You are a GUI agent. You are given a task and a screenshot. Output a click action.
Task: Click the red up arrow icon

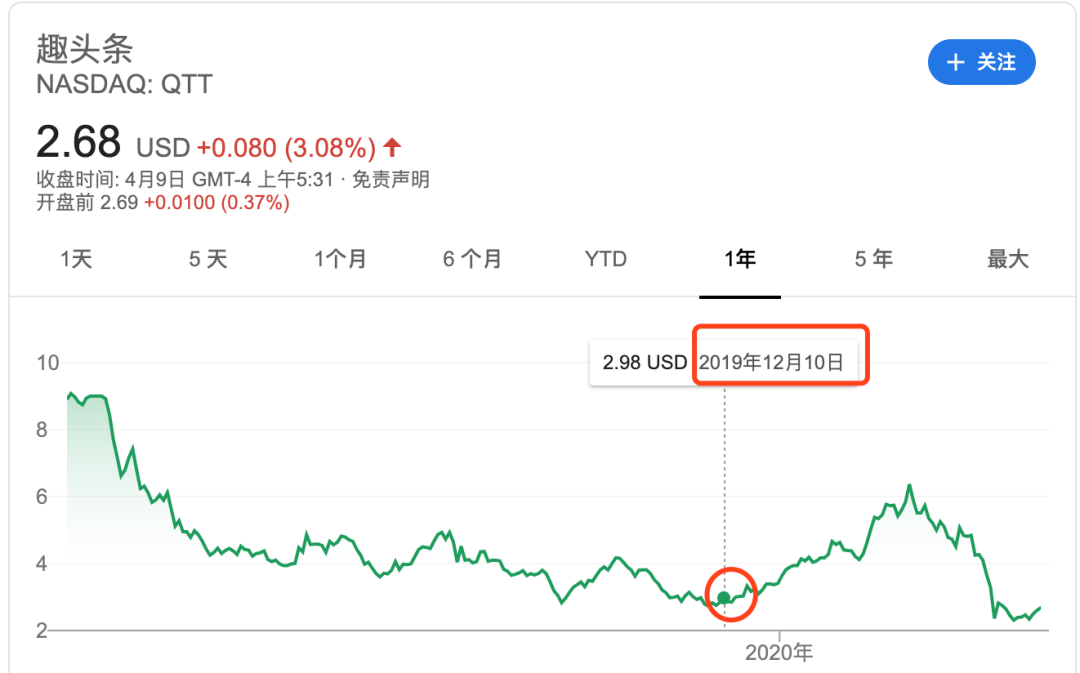[392, 146]
